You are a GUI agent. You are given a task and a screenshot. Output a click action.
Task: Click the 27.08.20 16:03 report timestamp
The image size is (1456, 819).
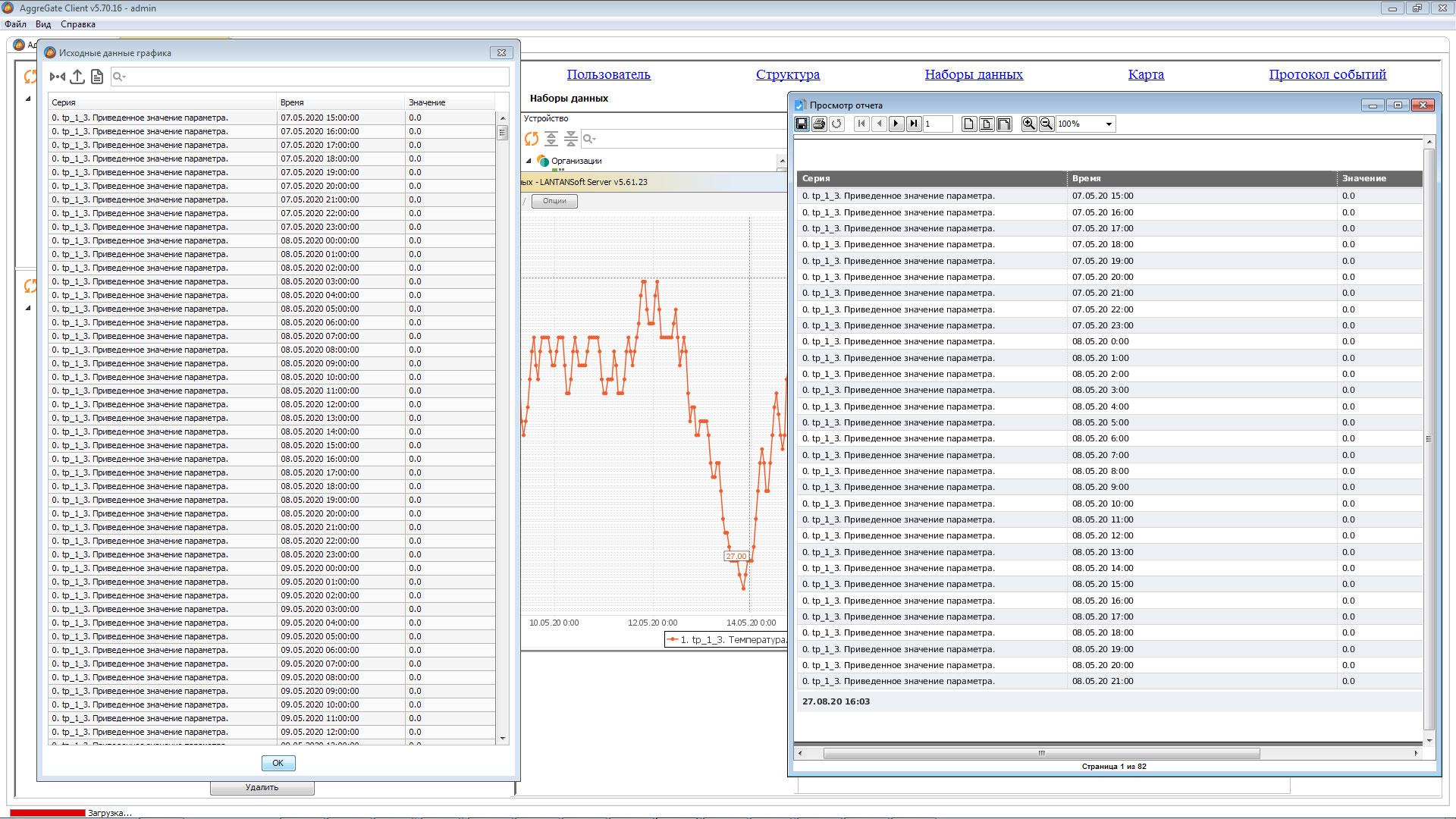point(836,701)
